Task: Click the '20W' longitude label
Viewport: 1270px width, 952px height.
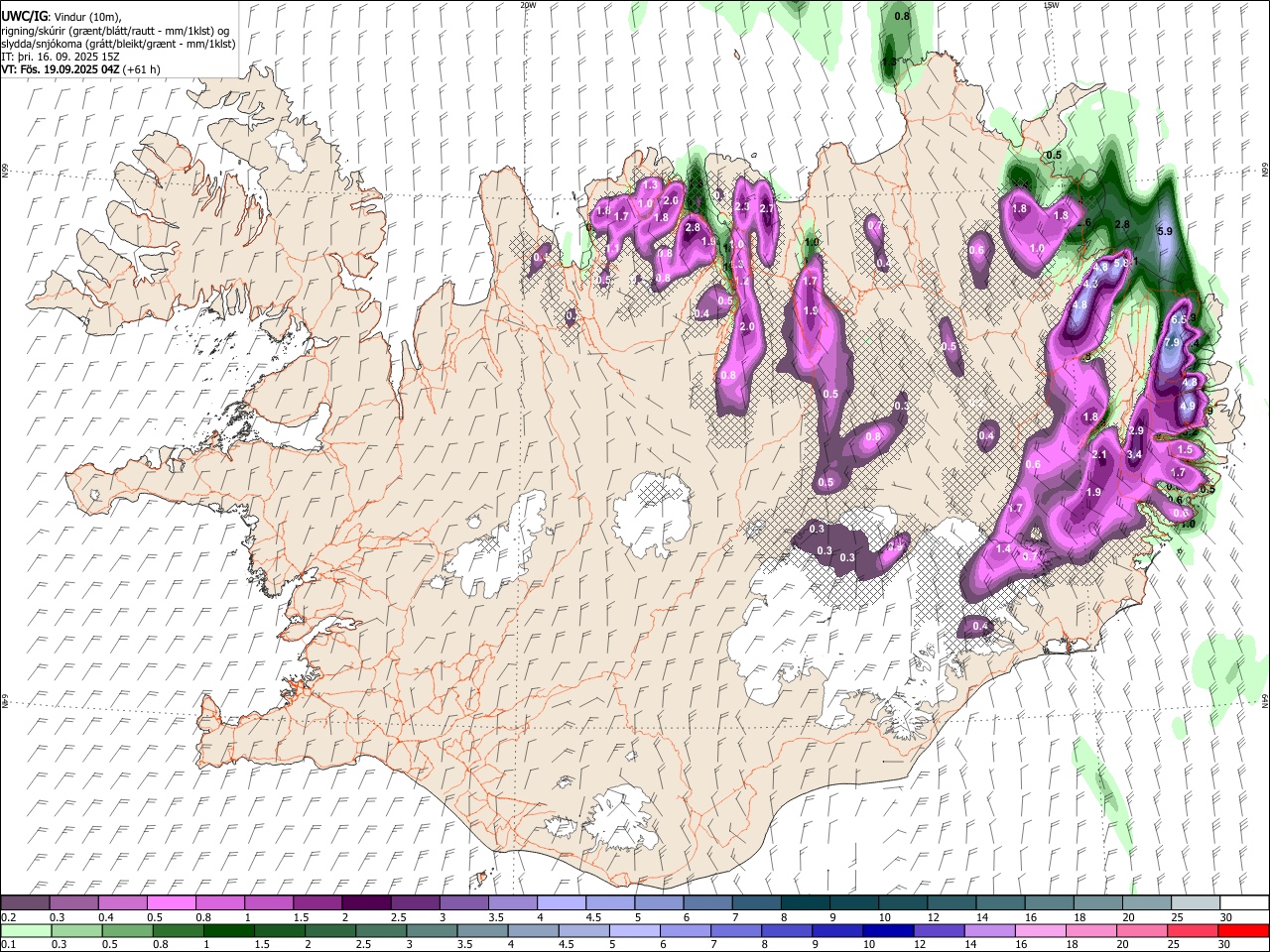Action: click(x=528, y=5)
